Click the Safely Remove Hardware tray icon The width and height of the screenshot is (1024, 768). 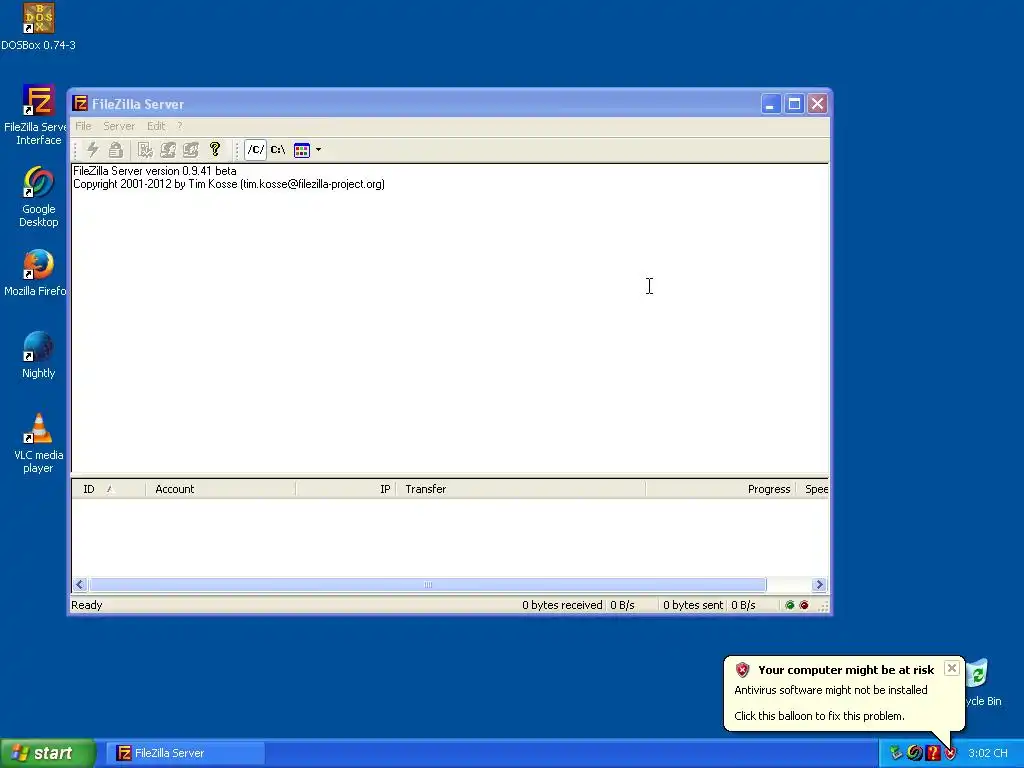pos(896,753)
